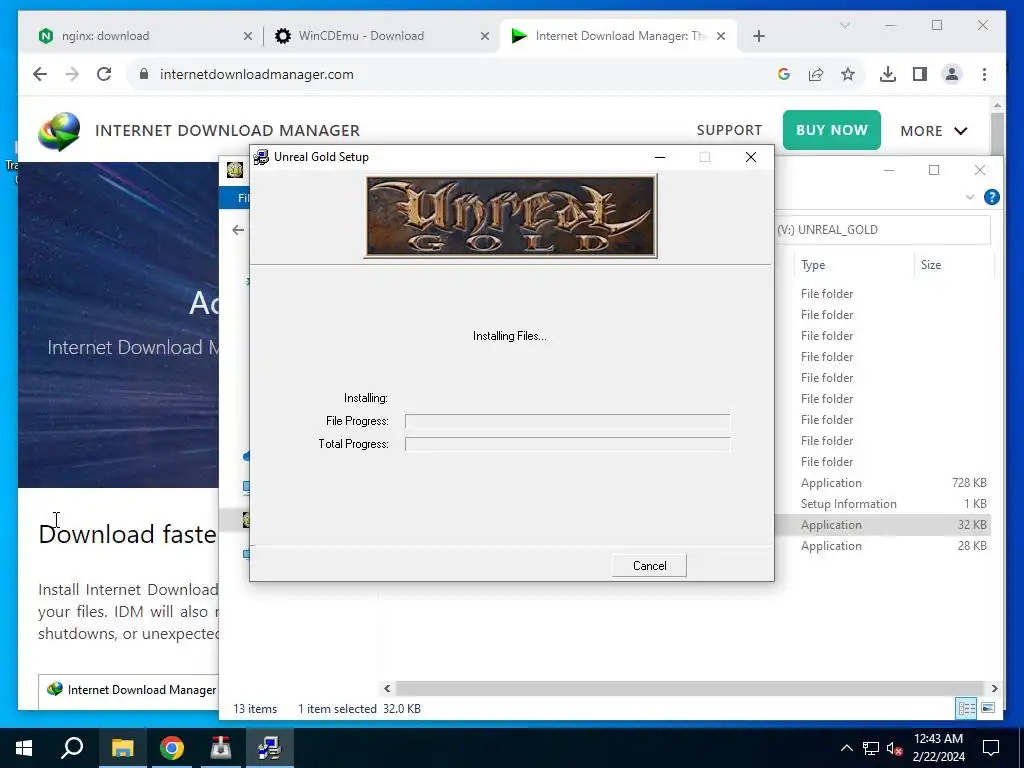Image resolution: width=1024 pixels, height=768 pixels.
Task: Click Explorer back arrow
Action: coord(238,230)
